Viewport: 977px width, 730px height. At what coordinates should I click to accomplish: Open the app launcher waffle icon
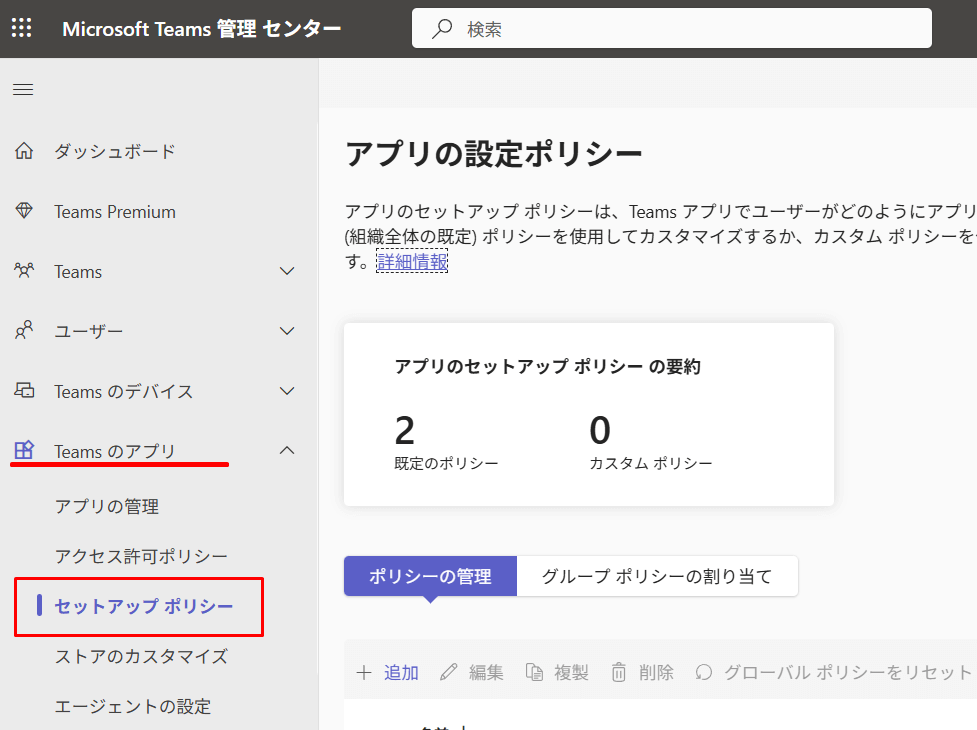click(22, 28)
